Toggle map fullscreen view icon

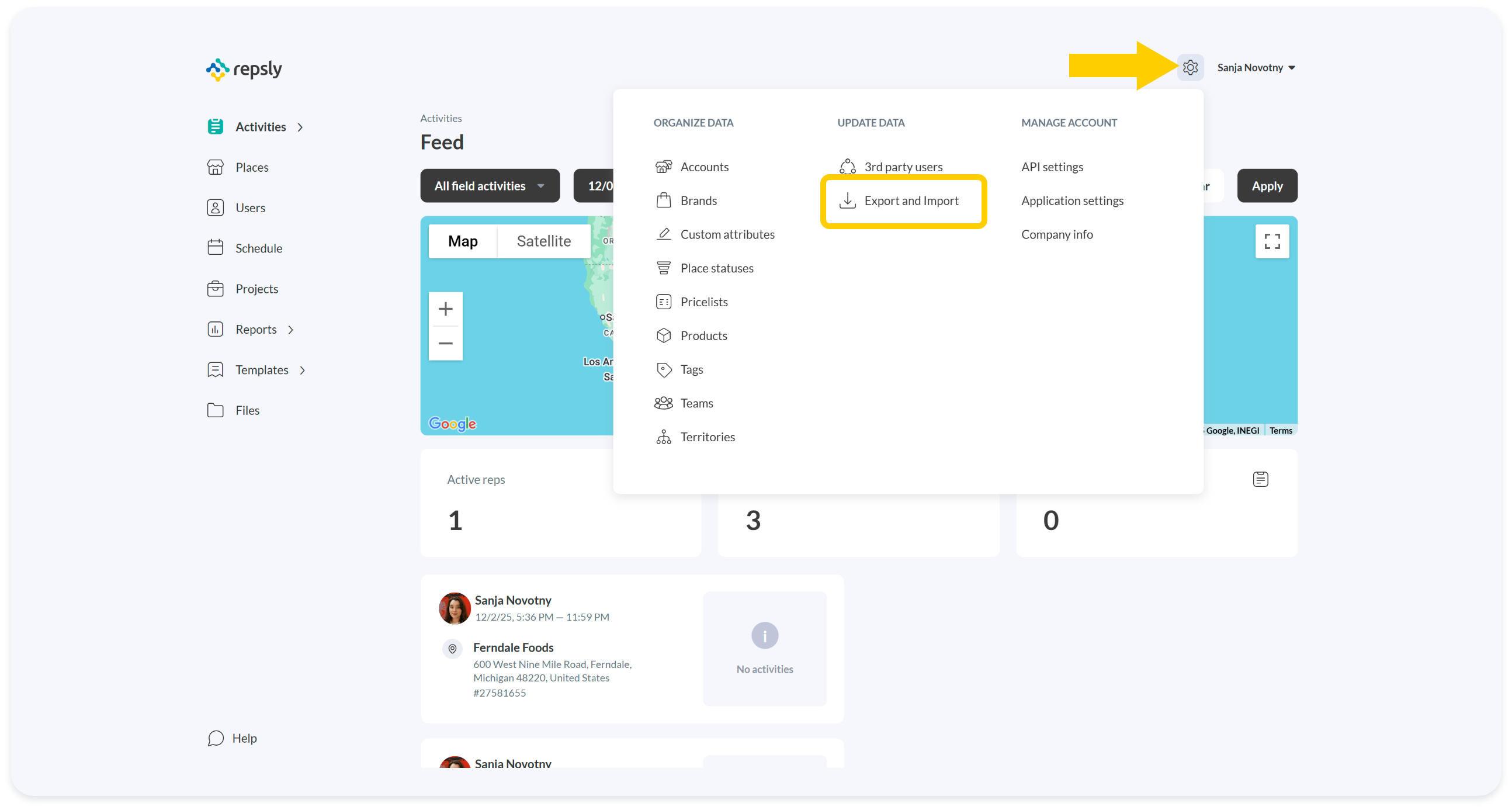click(1272, 241)
